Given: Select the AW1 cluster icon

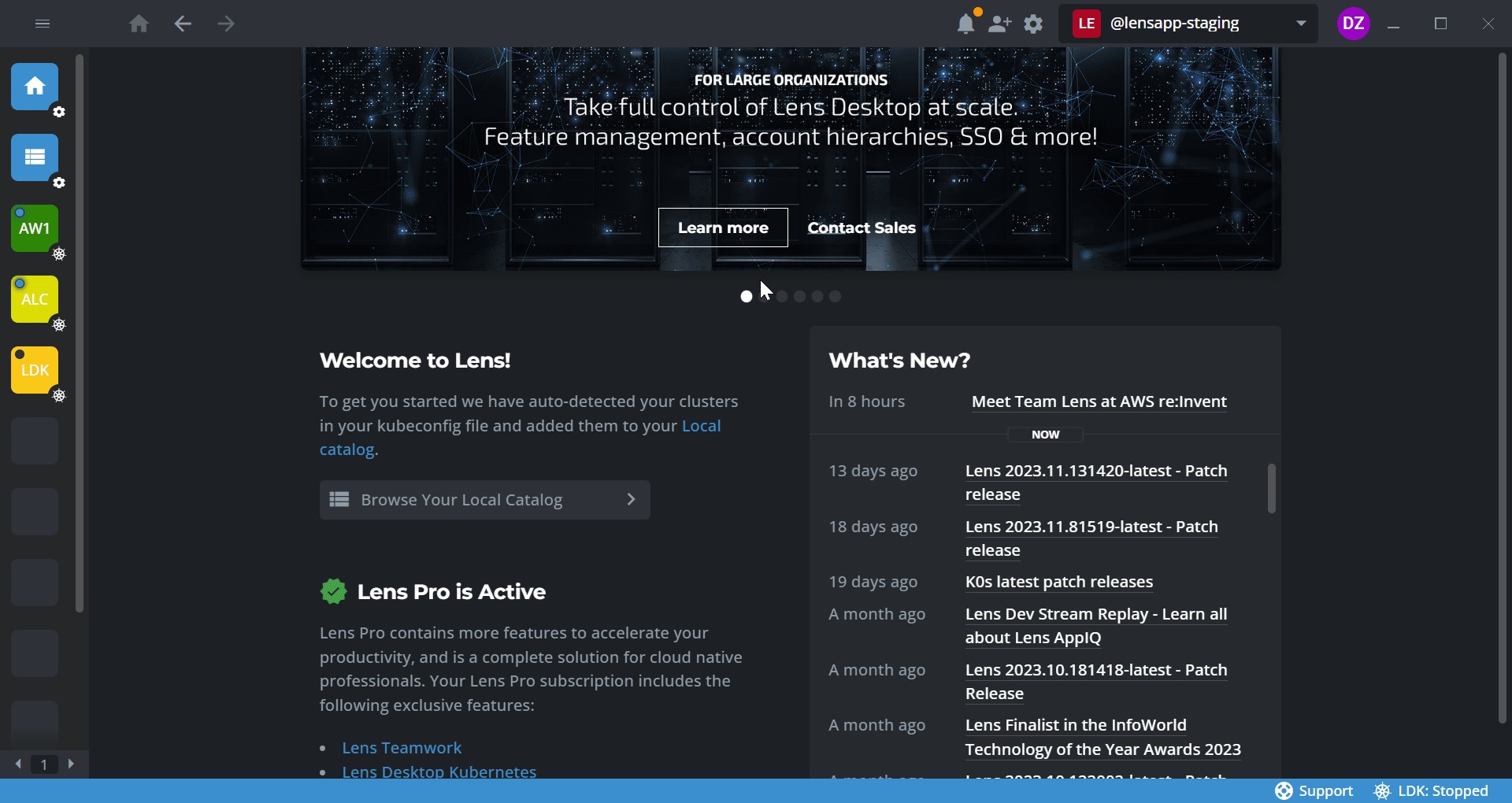Looking at the screenshot, I should pos(35,228).
